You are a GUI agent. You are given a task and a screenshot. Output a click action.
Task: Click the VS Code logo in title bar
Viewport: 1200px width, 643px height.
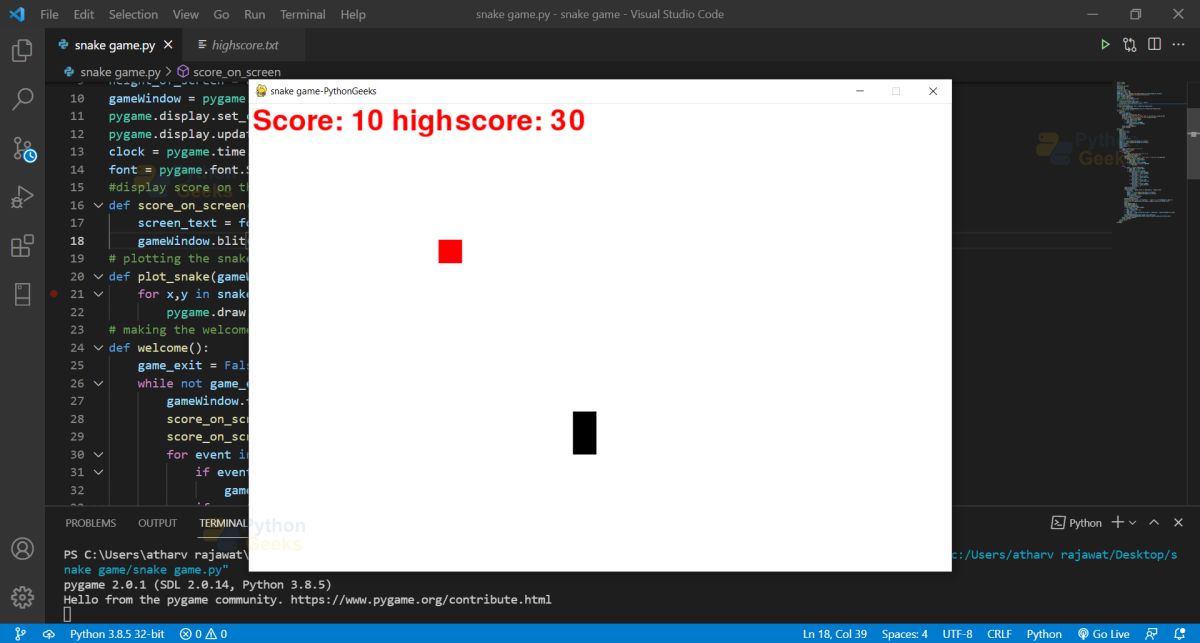coord(16,14)
